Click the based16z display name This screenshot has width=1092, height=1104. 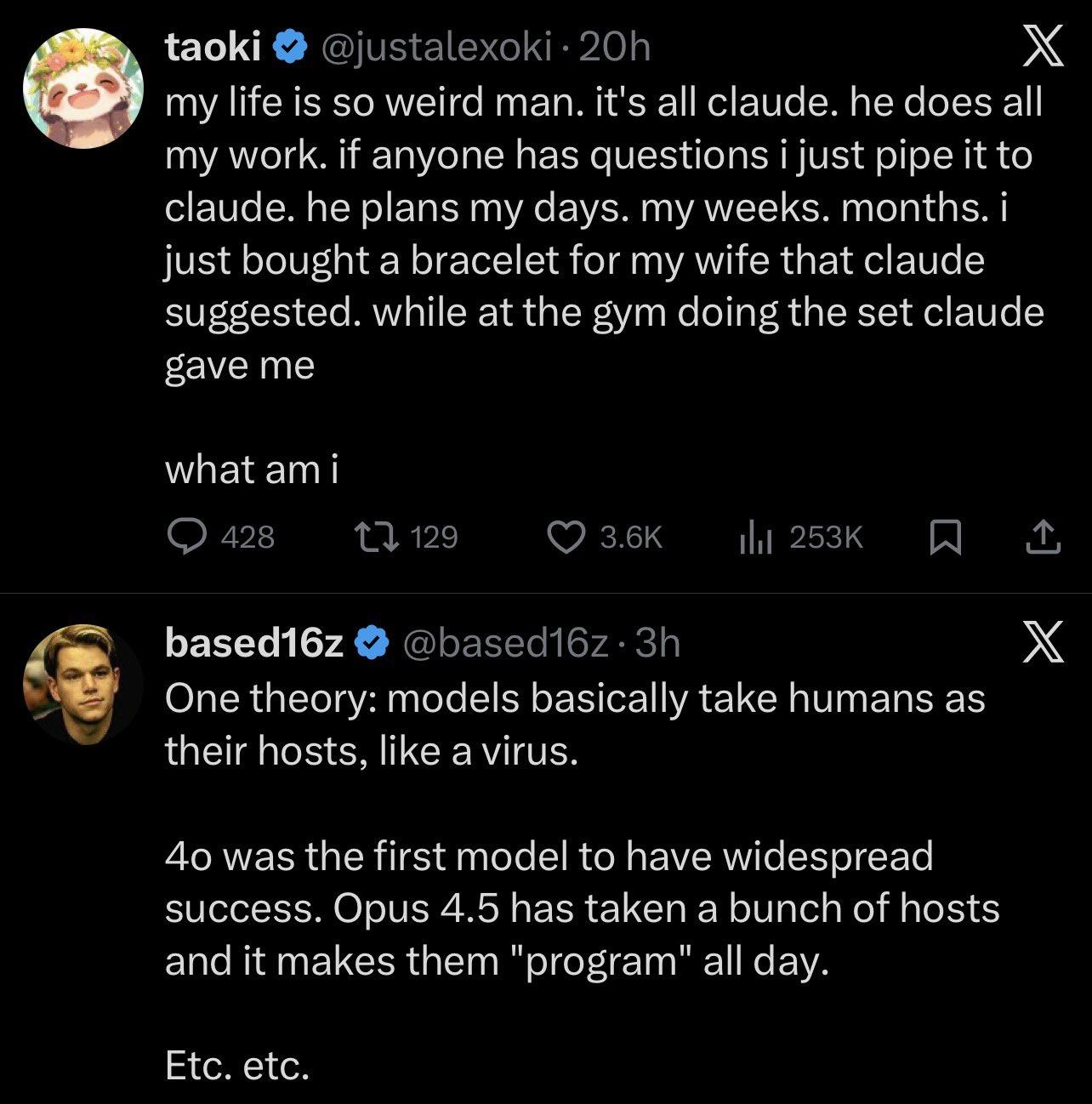tap(253, 644)
